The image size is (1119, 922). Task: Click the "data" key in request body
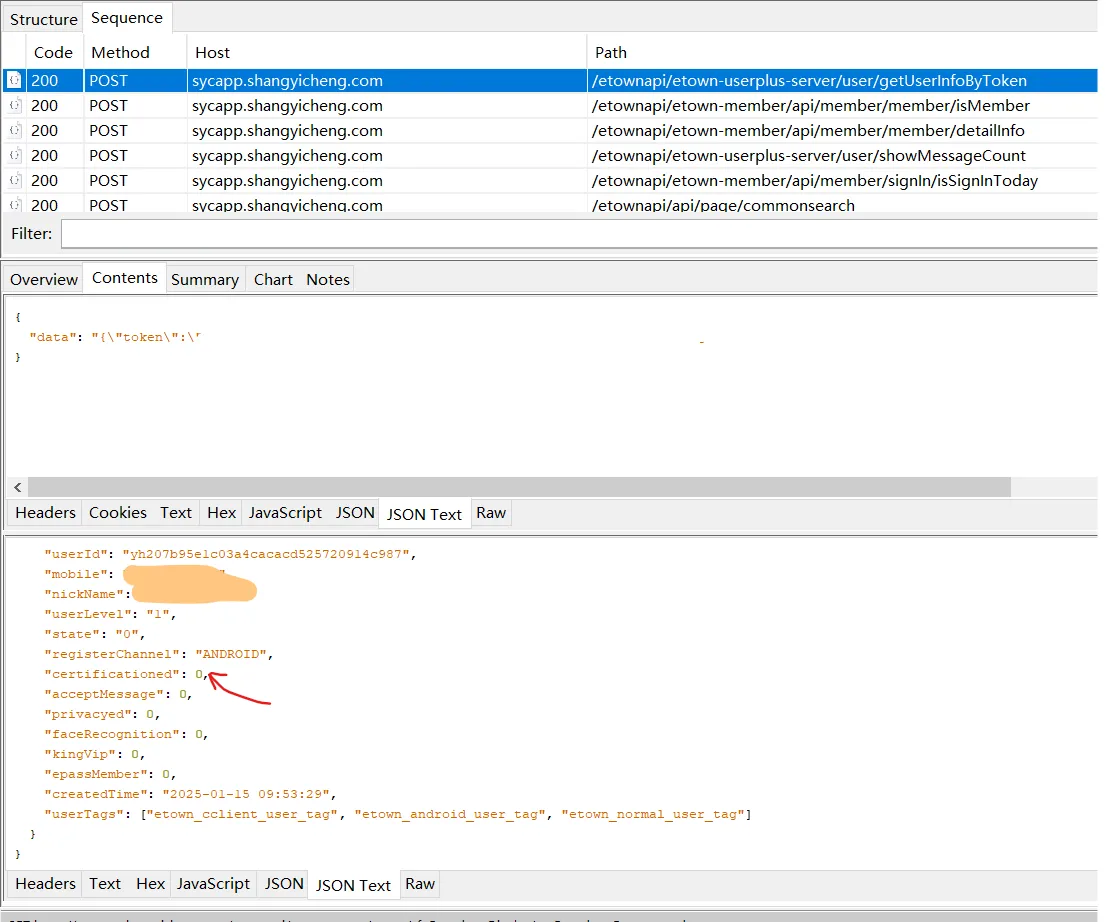tap(52, 337)
